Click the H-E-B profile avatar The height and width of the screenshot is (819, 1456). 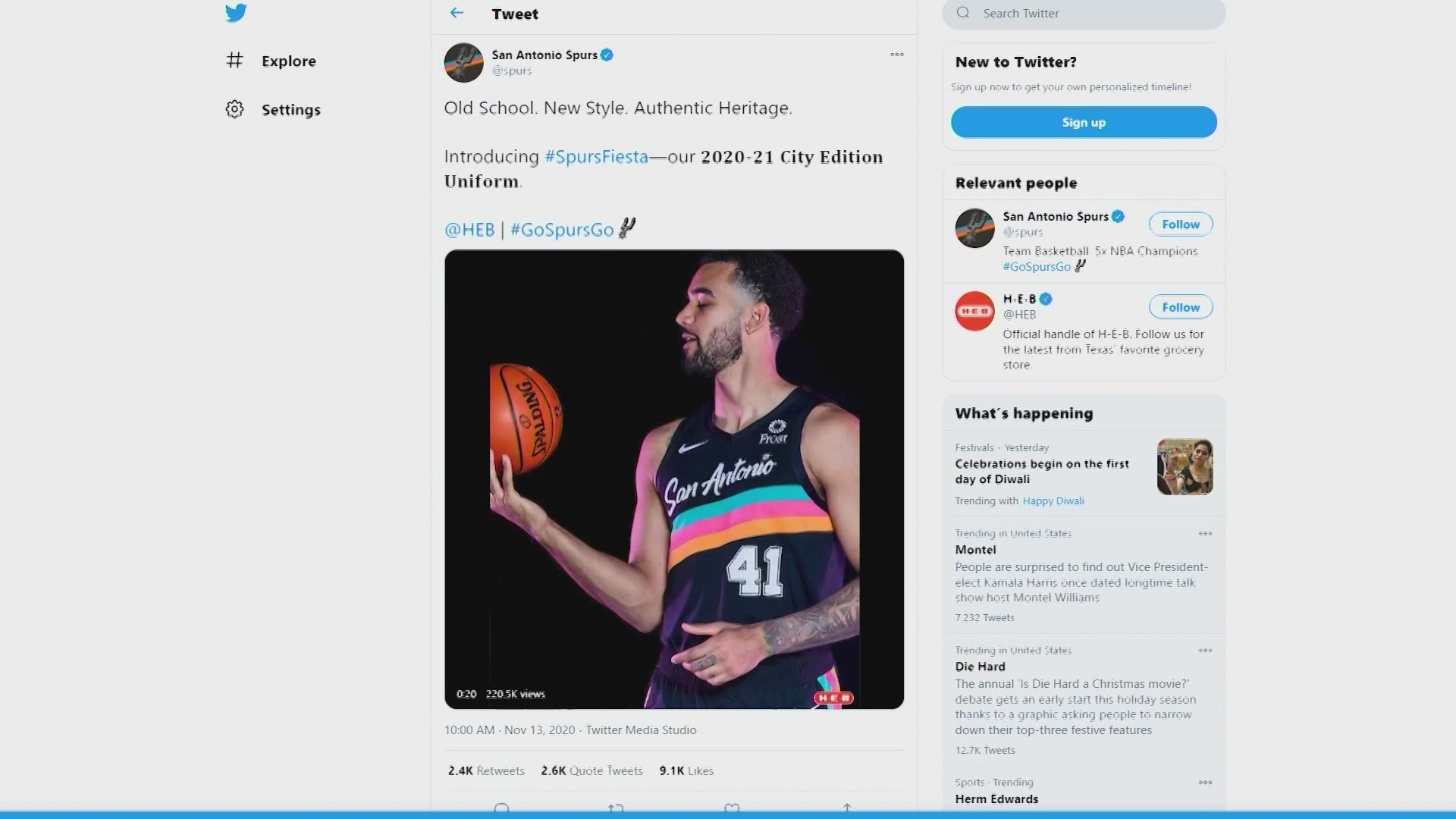point(974,311)
